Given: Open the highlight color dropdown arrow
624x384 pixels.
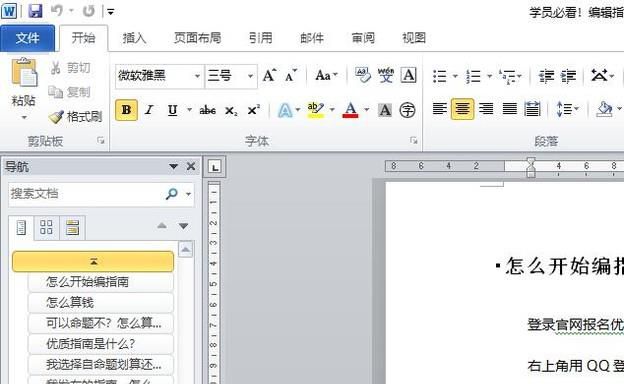Looking at the screenshot, I should tap(332, 110).
